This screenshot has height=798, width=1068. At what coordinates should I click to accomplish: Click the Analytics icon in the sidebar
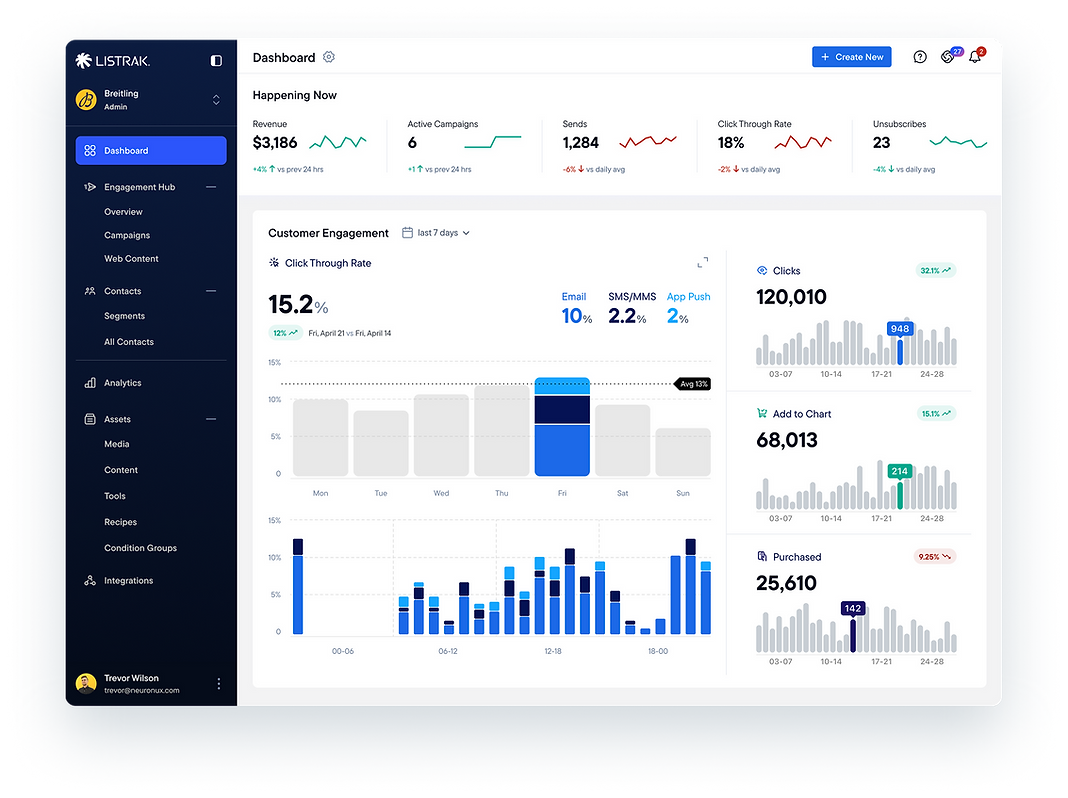(x=91, y=382)
